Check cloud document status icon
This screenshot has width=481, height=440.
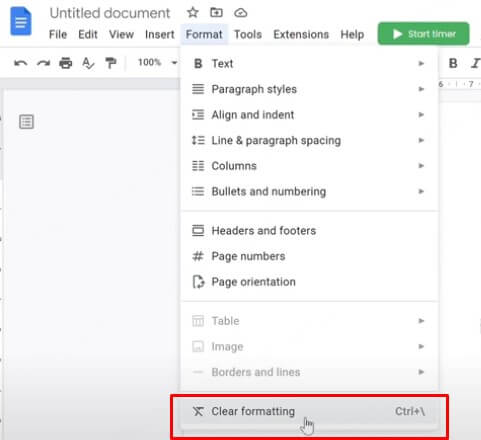(240, 13)
